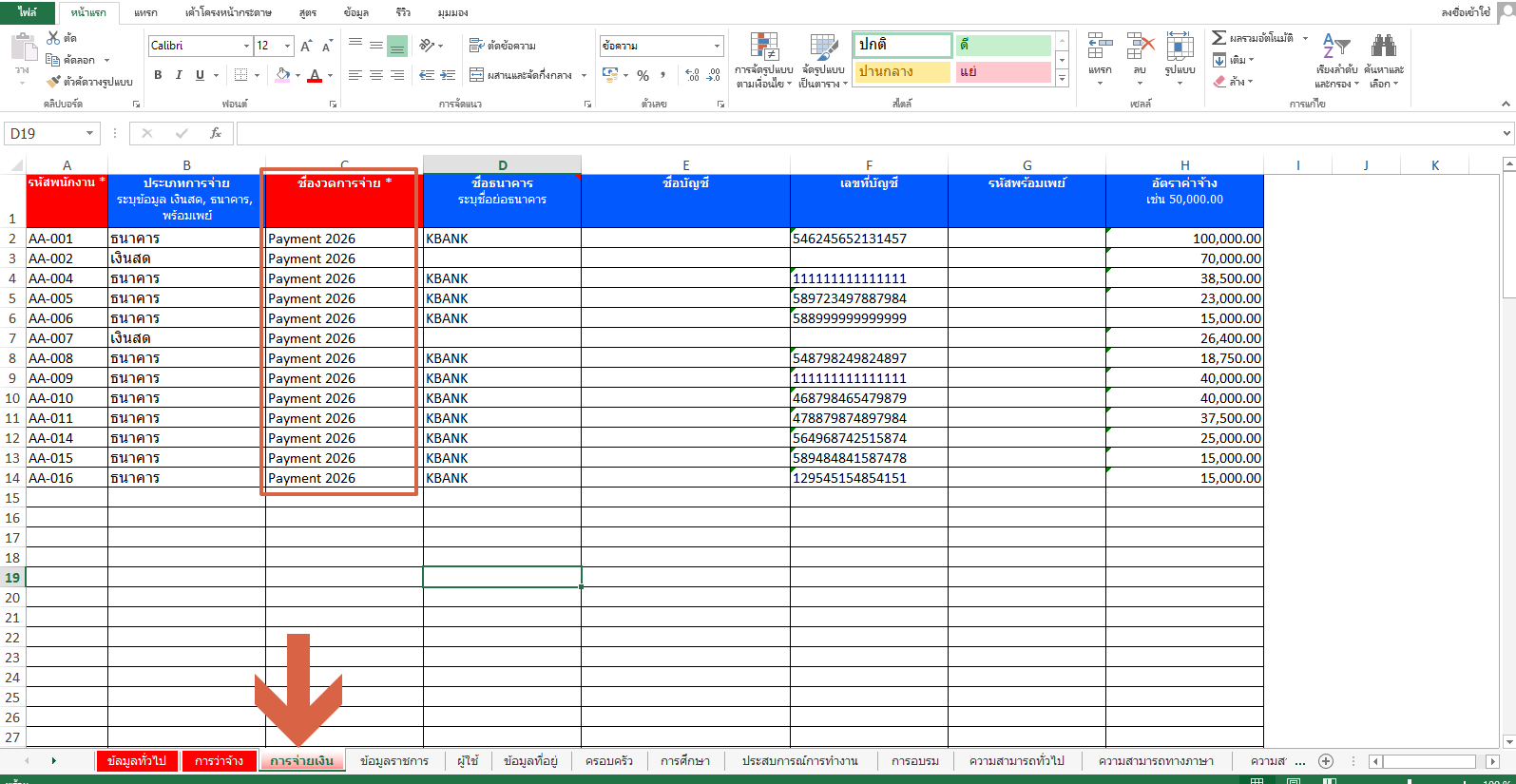Open the font color dropdown arrow
The image size is (1516, 784).
click(x=330, y=75)
